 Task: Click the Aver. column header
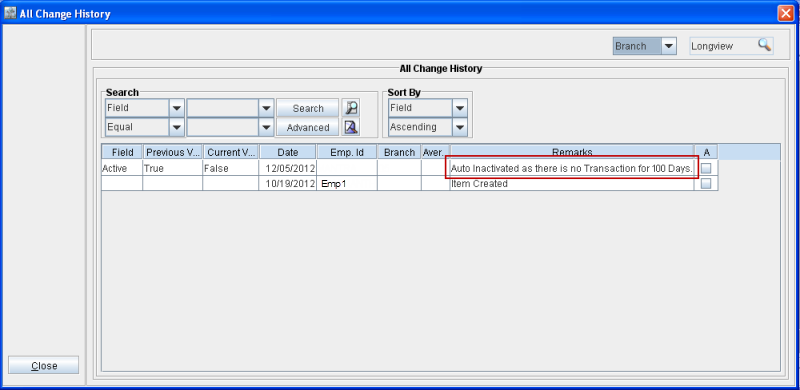(435, 152)
